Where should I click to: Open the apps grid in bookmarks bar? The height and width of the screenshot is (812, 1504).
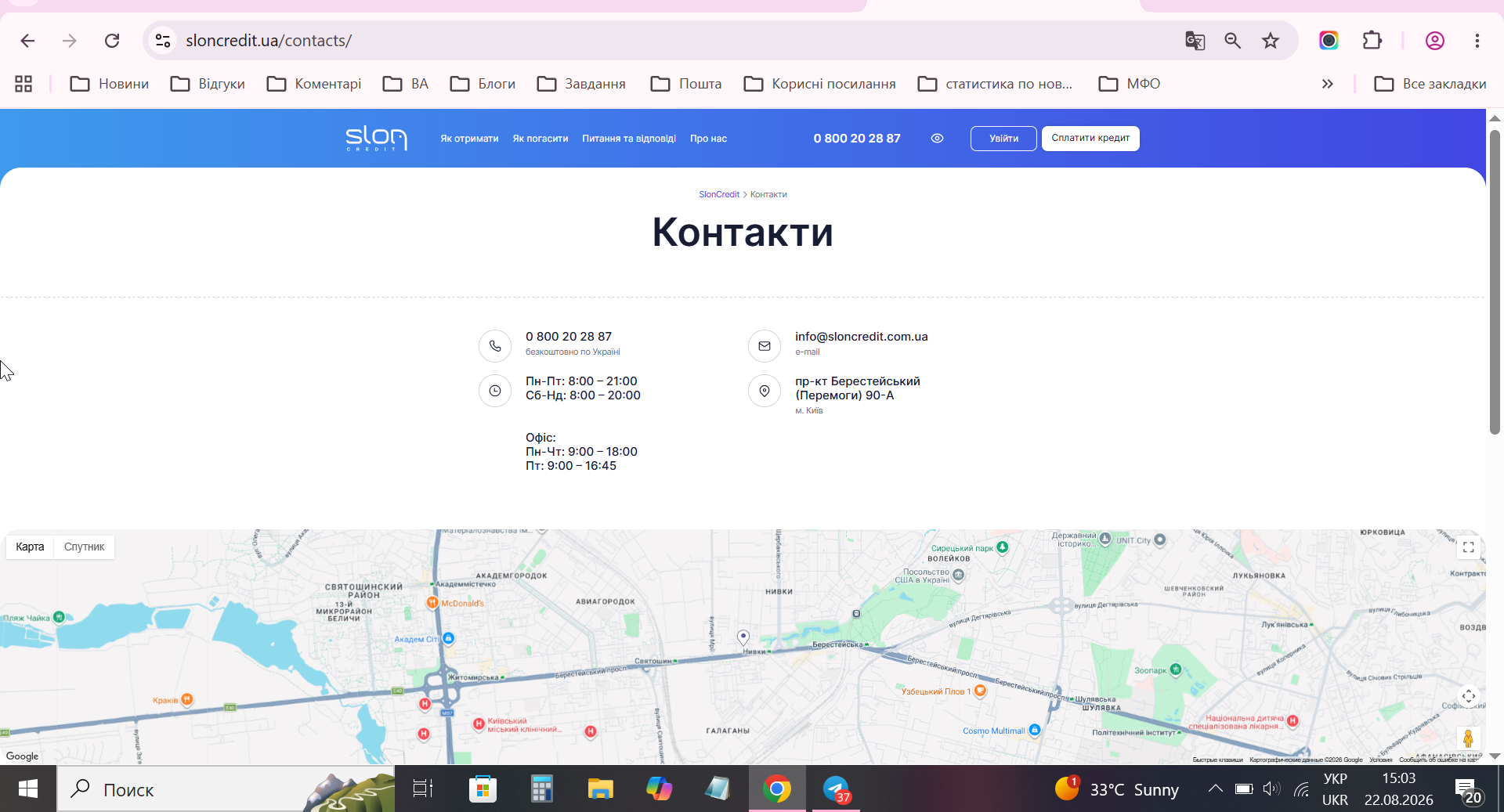click(23, 84)
